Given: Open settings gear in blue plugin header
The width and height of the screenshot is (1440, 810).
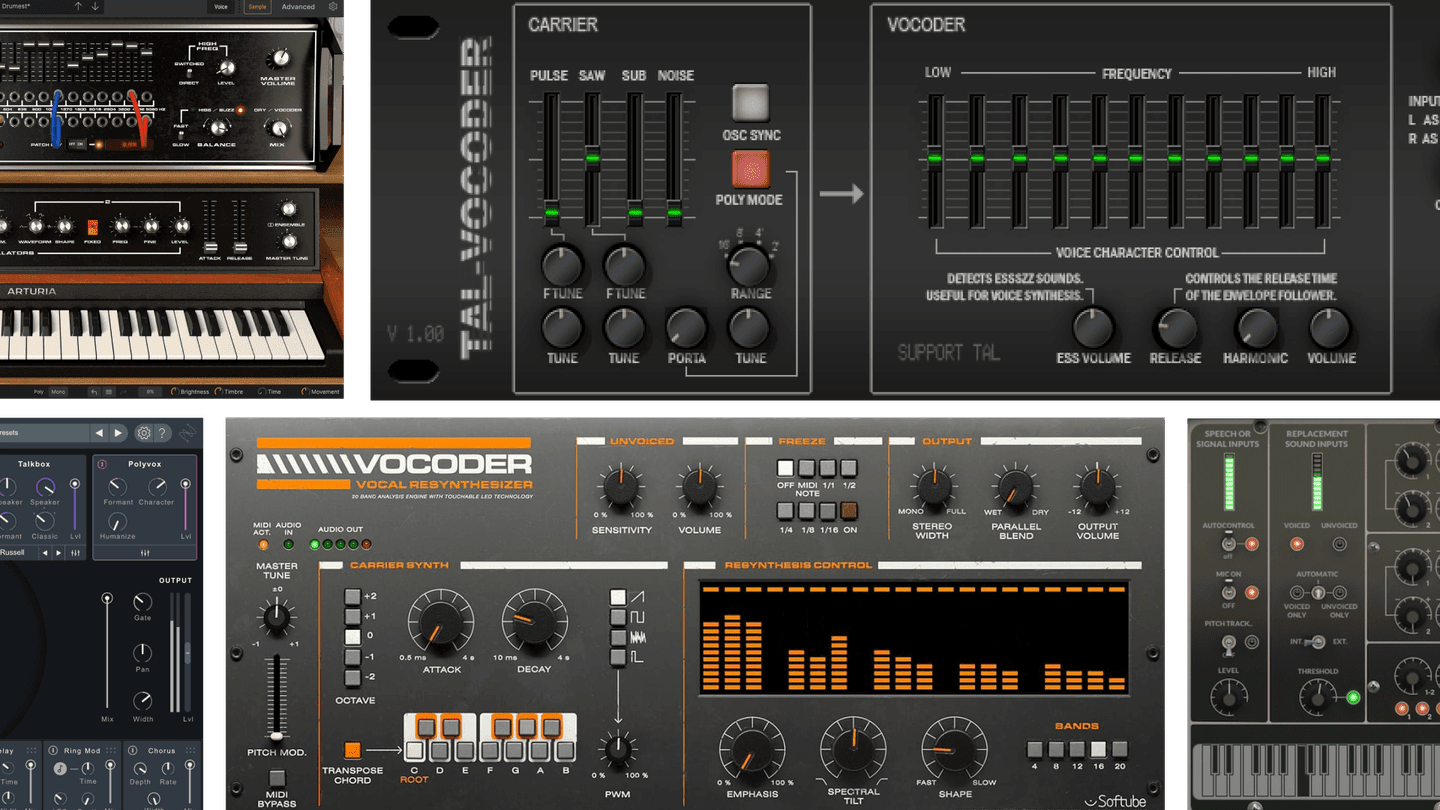Looking at the screenshot, I should (x=144, y=433).
